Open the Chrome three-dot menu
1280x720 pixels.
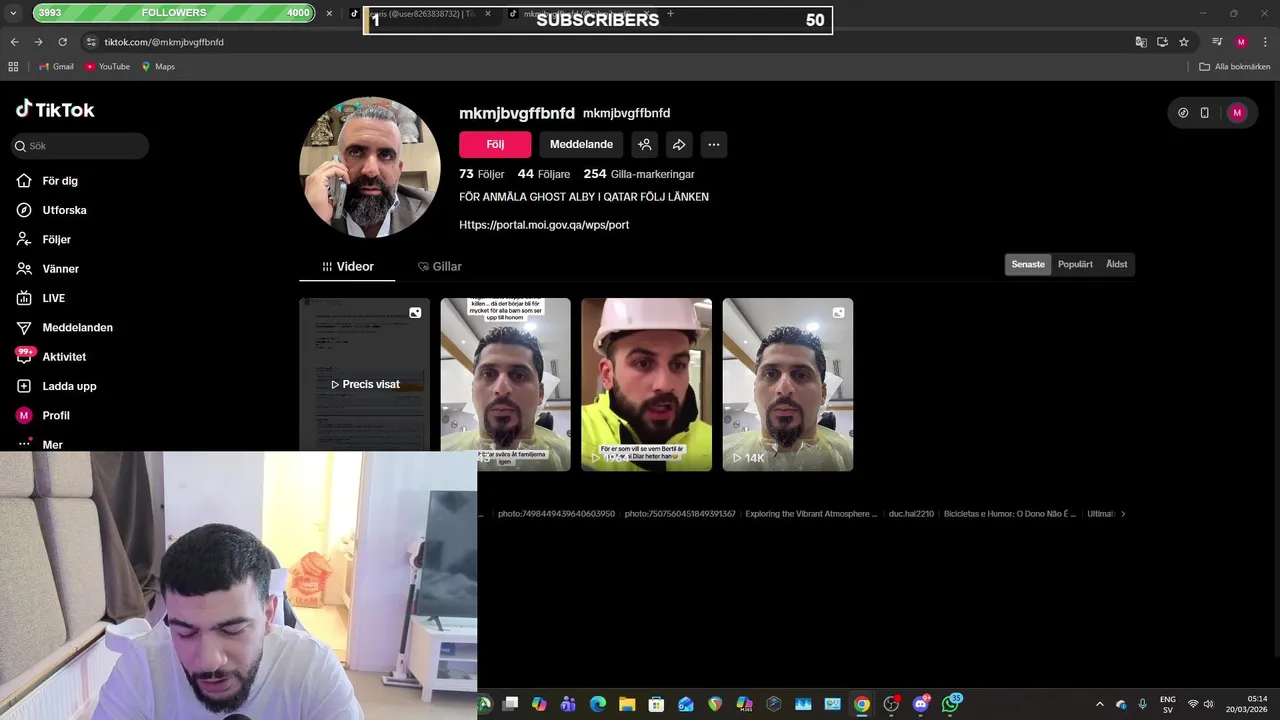pos(1264,42)
